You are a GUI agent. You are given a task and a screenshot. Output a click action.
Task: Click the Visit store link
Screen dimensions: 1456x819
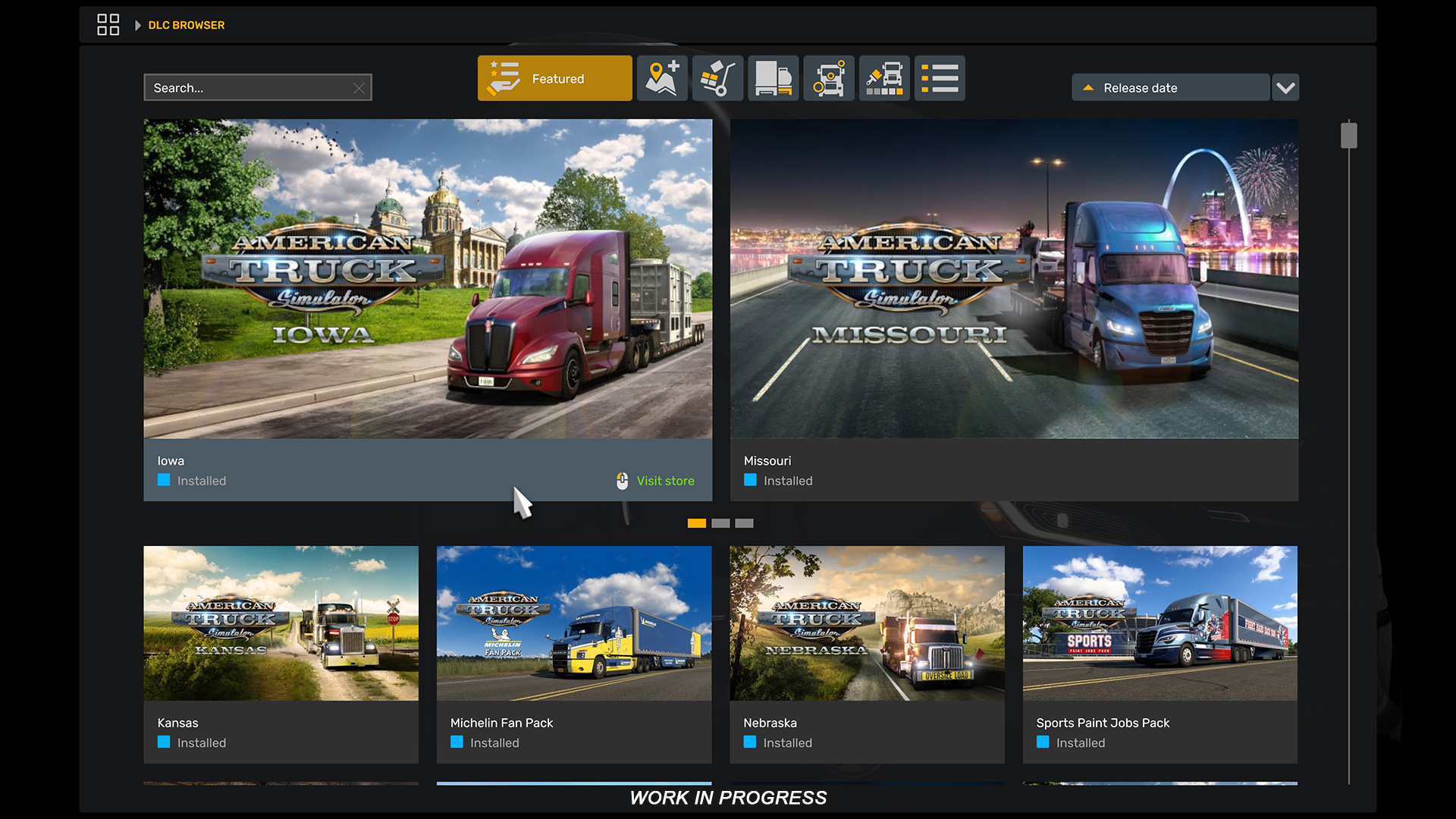(665, 481)
